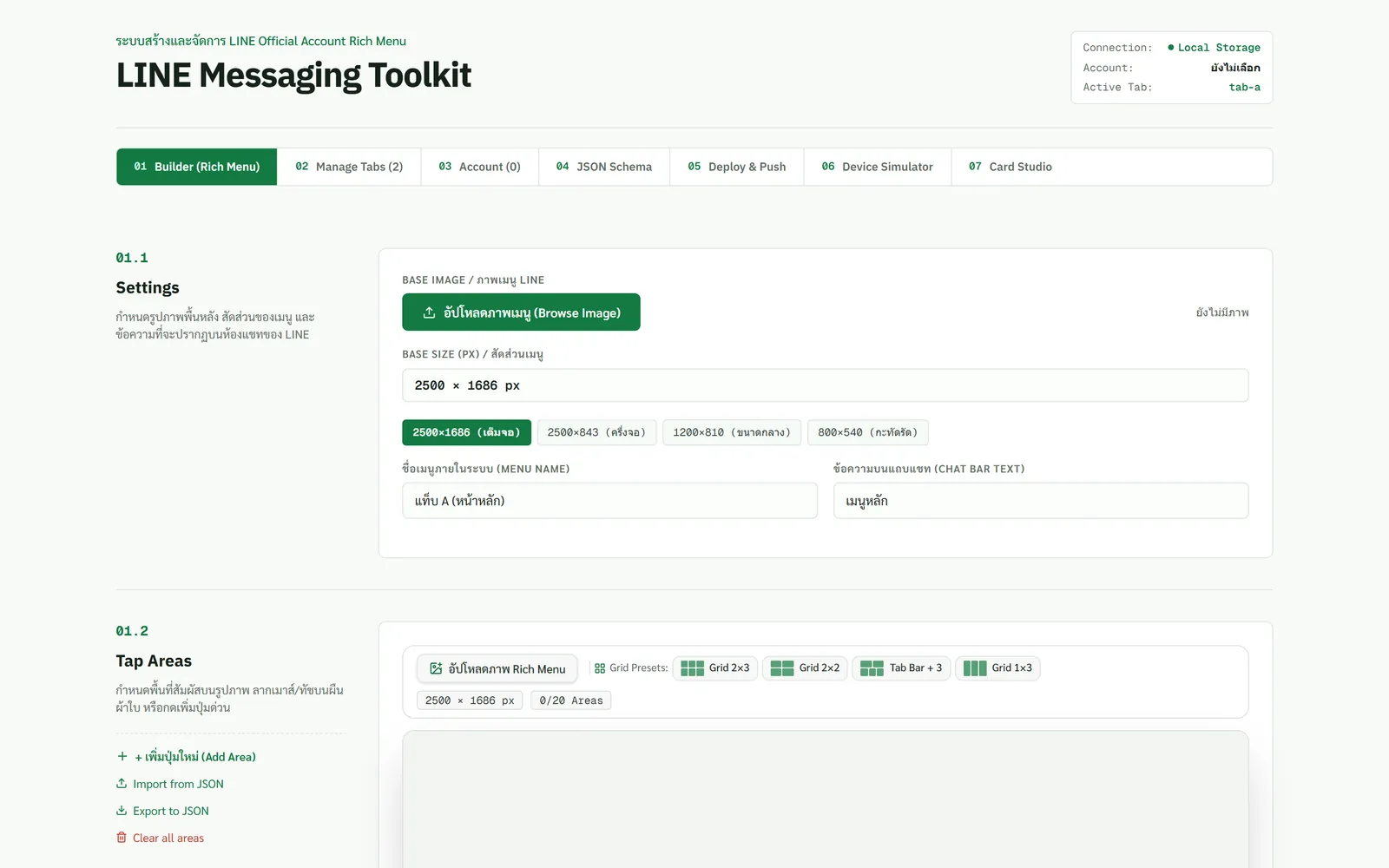Go to the JSON Schema tab

click(x=604, y=167)
